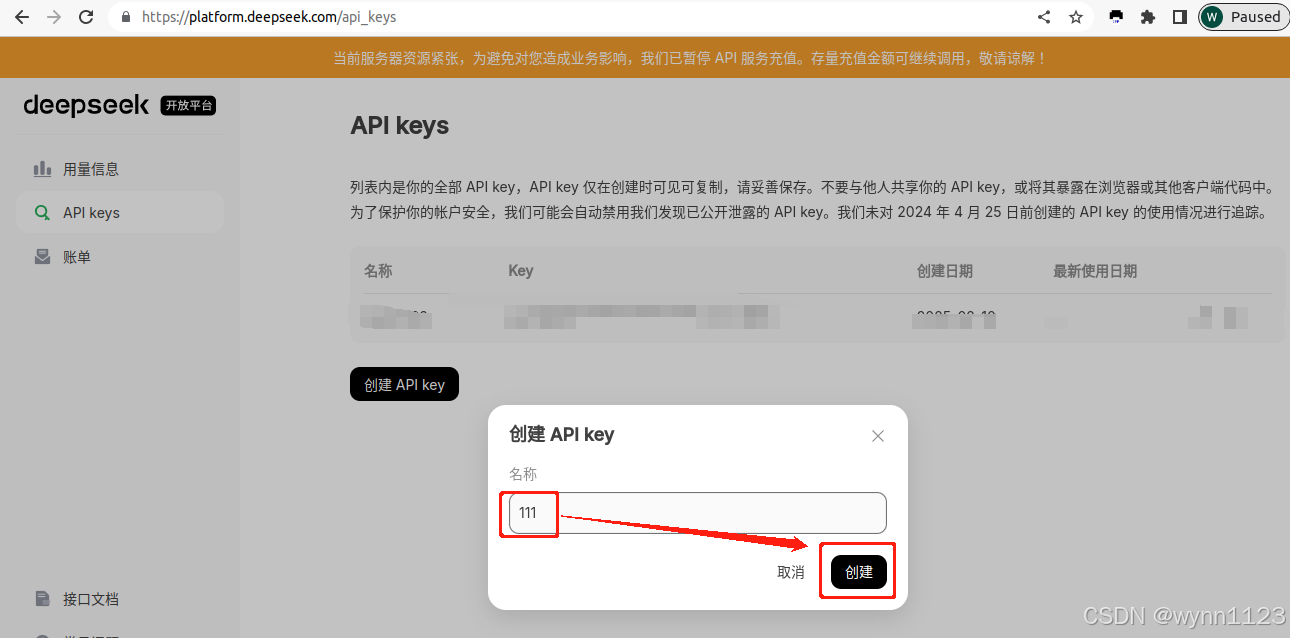Open the Extensions puzzle icon
The height and width of the screenshot is (638, 1290).
(1148, 17)
